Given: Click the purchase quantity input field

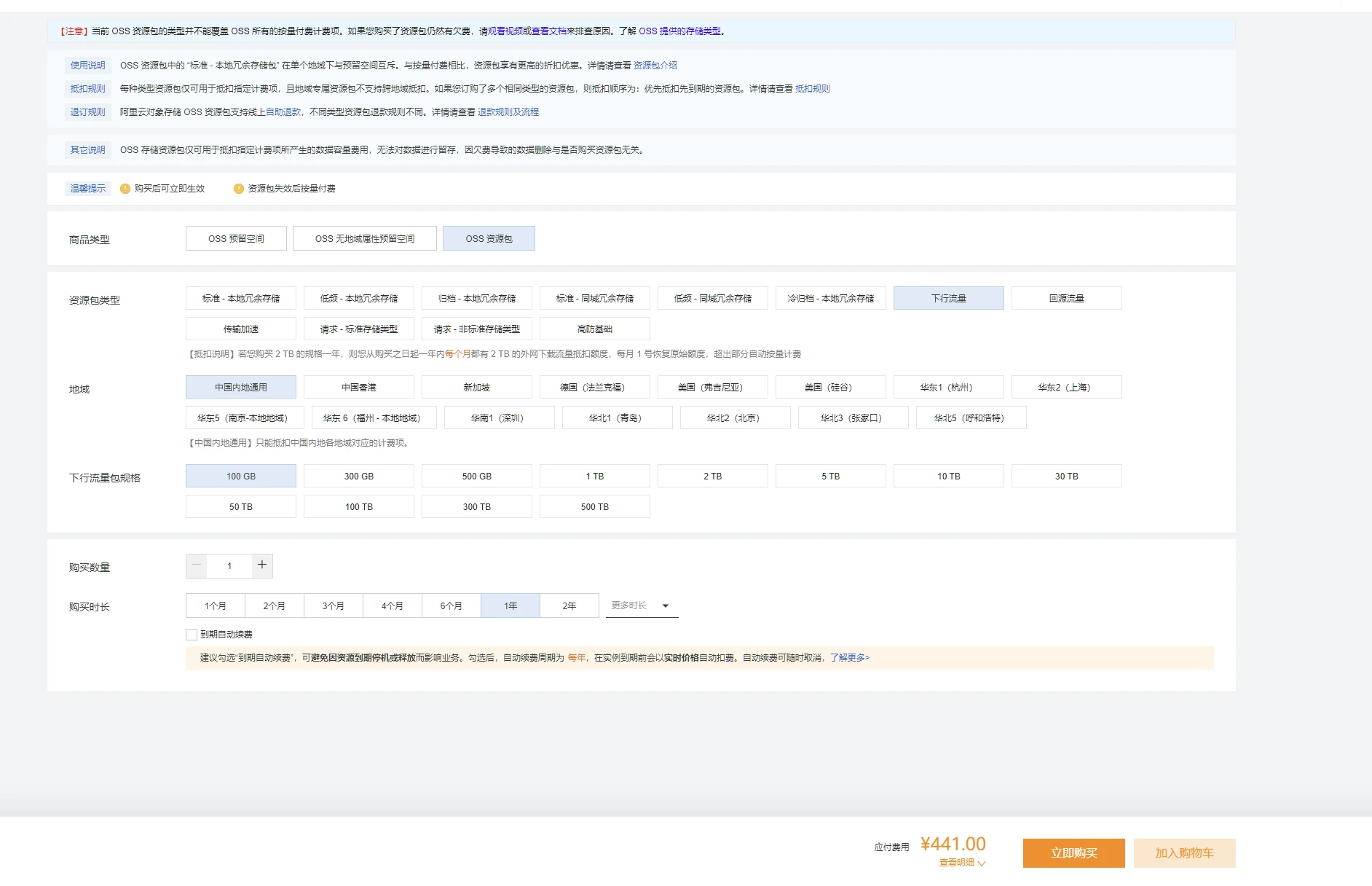Looking at the screenshot, I should click(229, 566).
